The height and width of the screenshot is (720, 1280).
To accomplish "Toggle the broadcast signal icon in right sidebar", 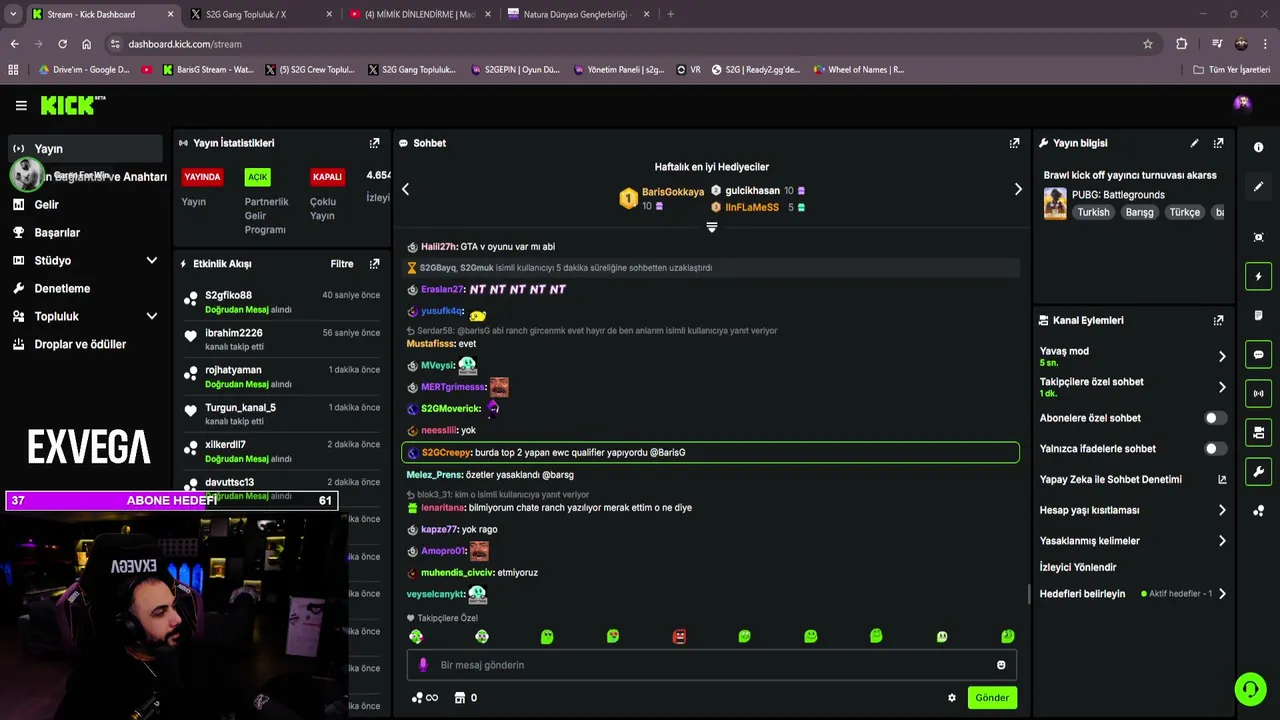I will pos(1258,393).
